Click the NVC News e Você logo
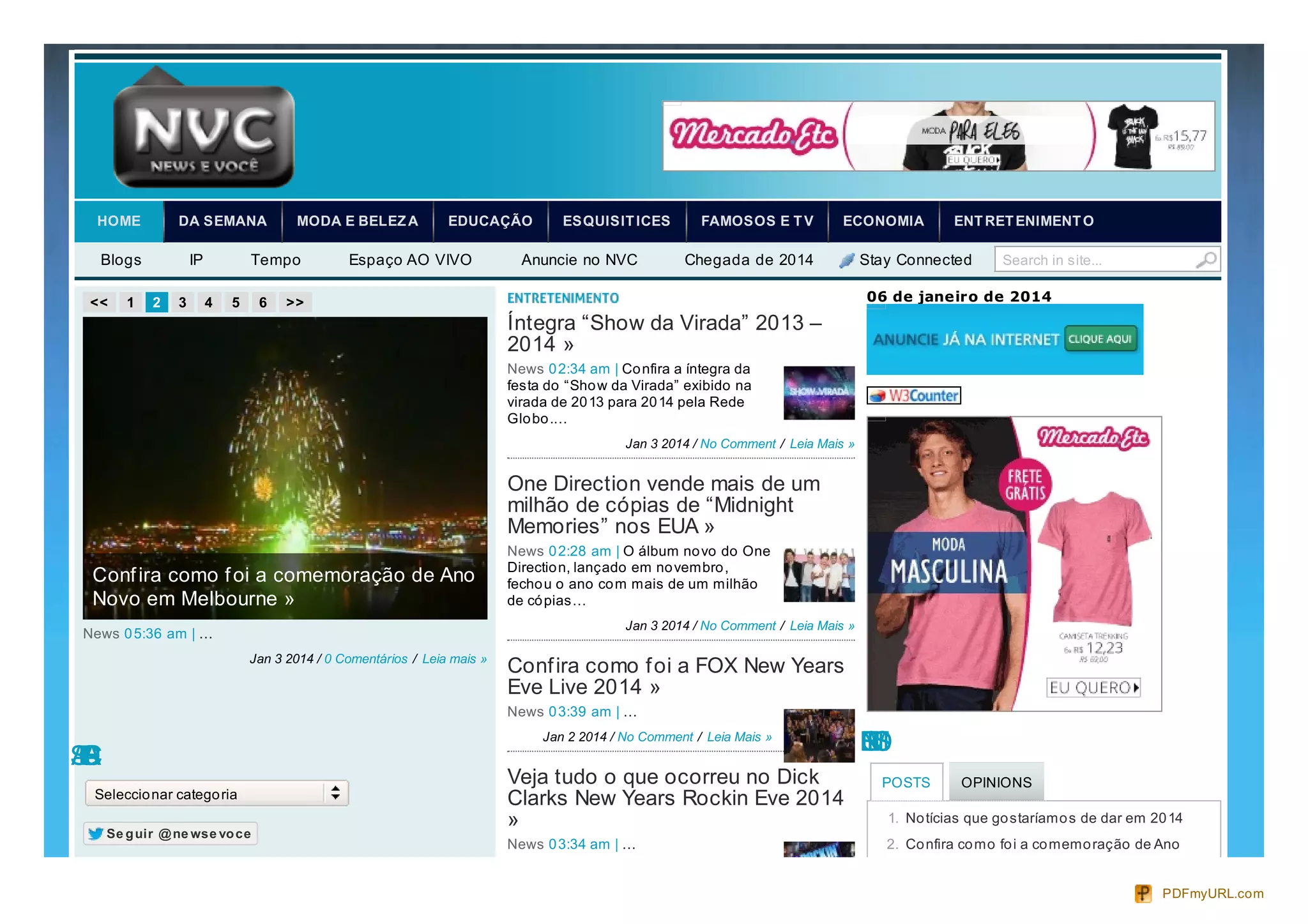 coord(204,136)
